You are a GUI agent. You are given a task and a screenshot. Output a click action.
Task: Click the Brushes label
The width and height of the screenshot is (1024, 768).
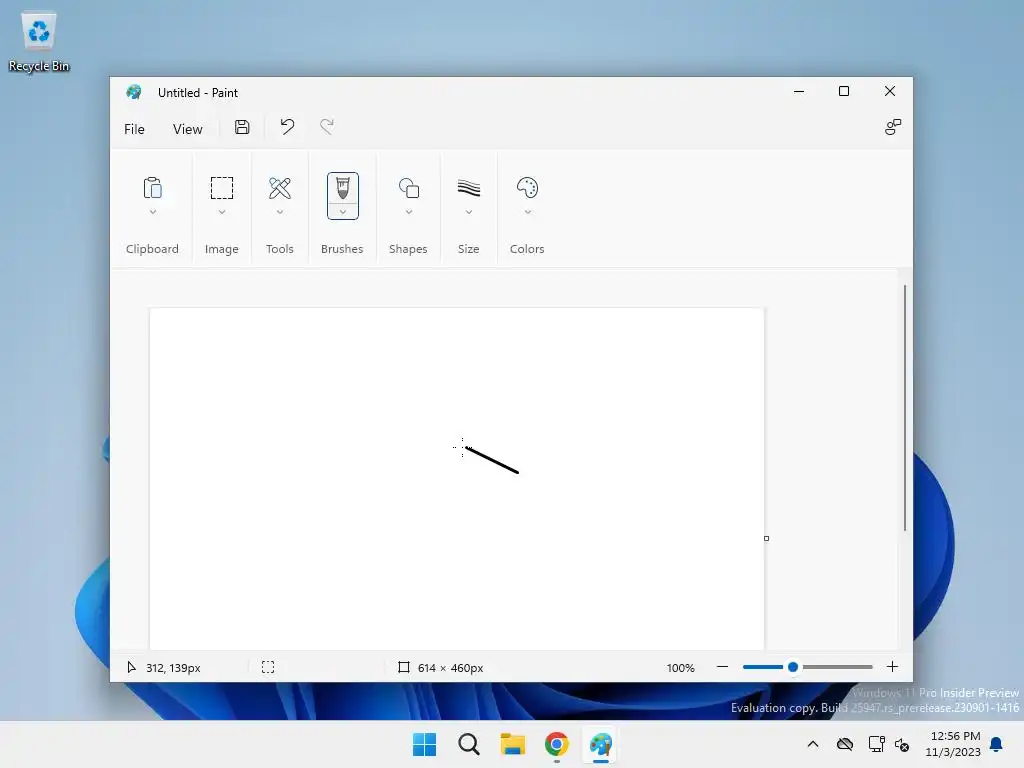pos(342,249)
